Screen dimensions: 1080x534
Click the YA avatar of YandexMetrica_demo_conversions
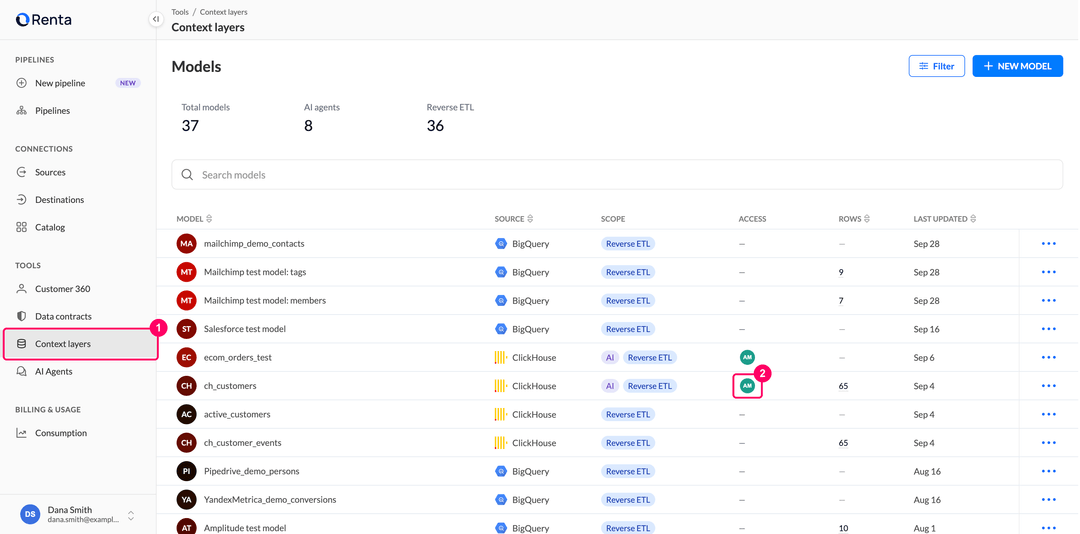187,500
